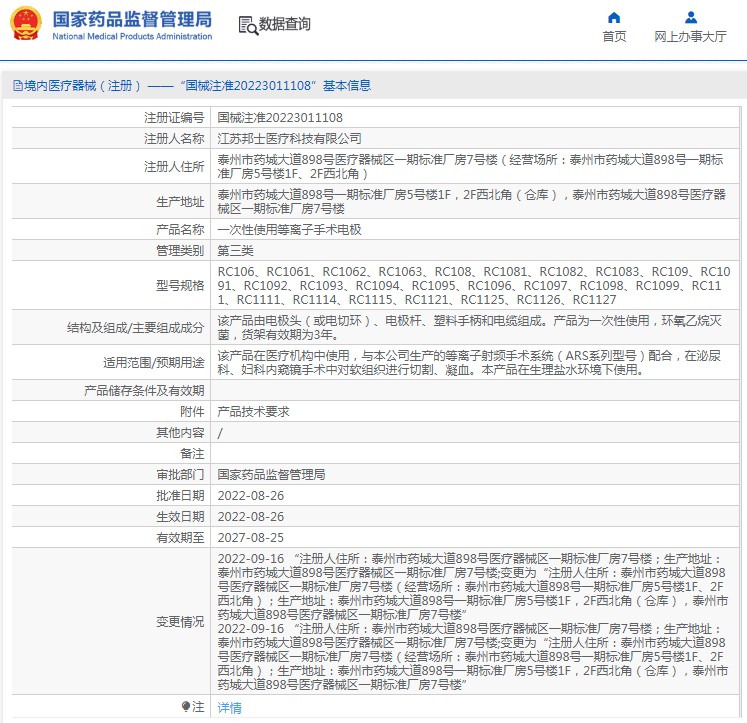This screenshot has height=723, width=747.
Task: Click the registrant name 江苏邦士医疗科技有限公司
Action: point(289,139)
